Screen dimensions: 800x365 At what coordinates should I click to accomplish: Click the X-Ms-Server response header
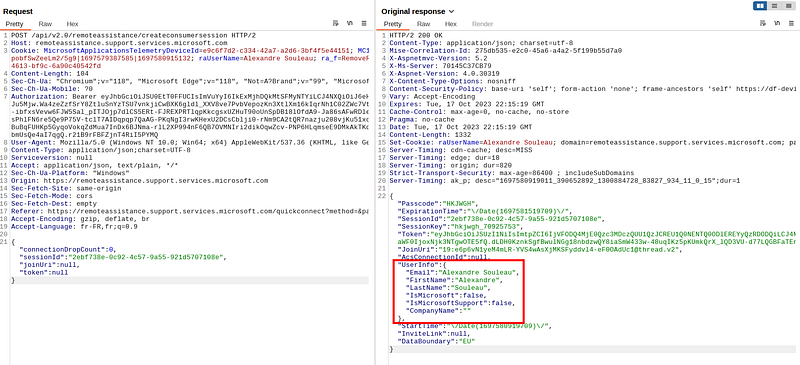[x=440, y=66]
